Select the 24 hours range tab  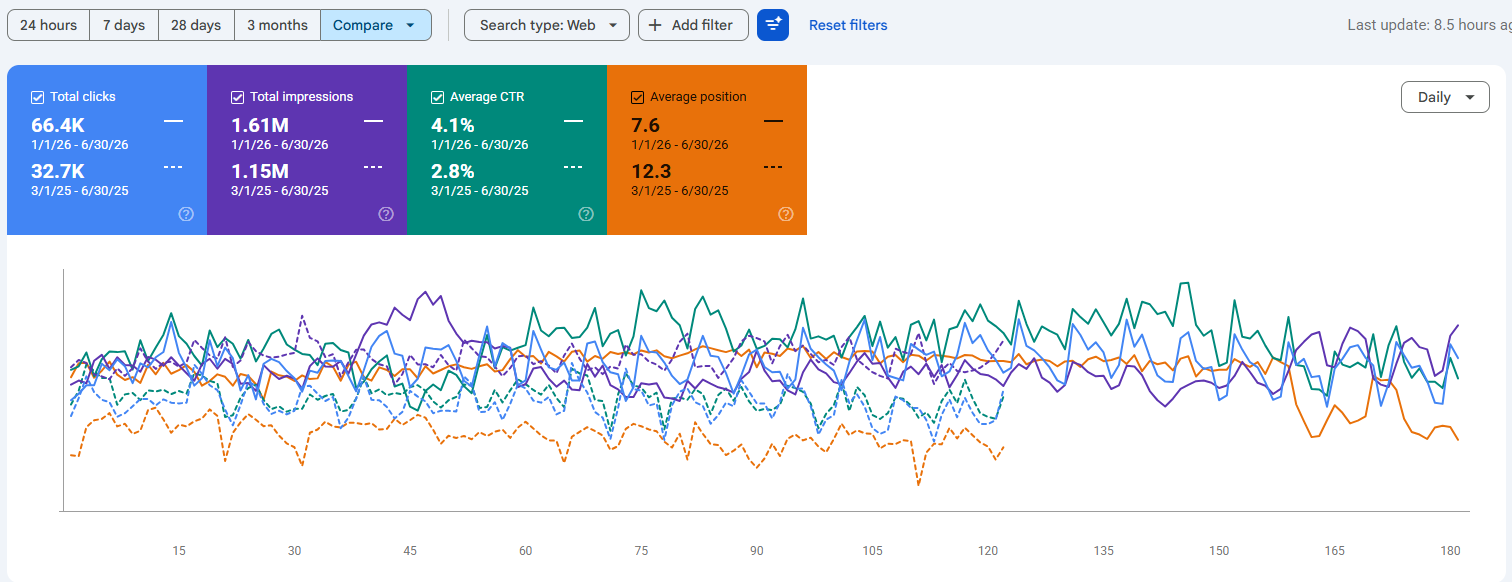pos(48,25)
